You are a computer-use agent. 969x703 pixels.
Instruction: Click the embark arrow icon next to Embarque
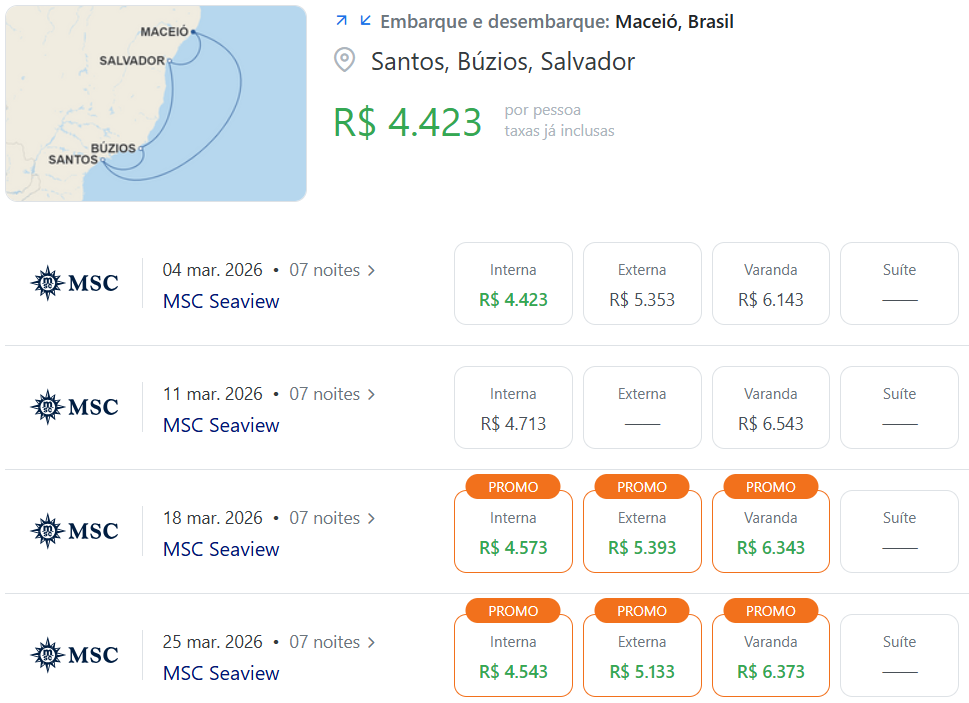point(341,20)
